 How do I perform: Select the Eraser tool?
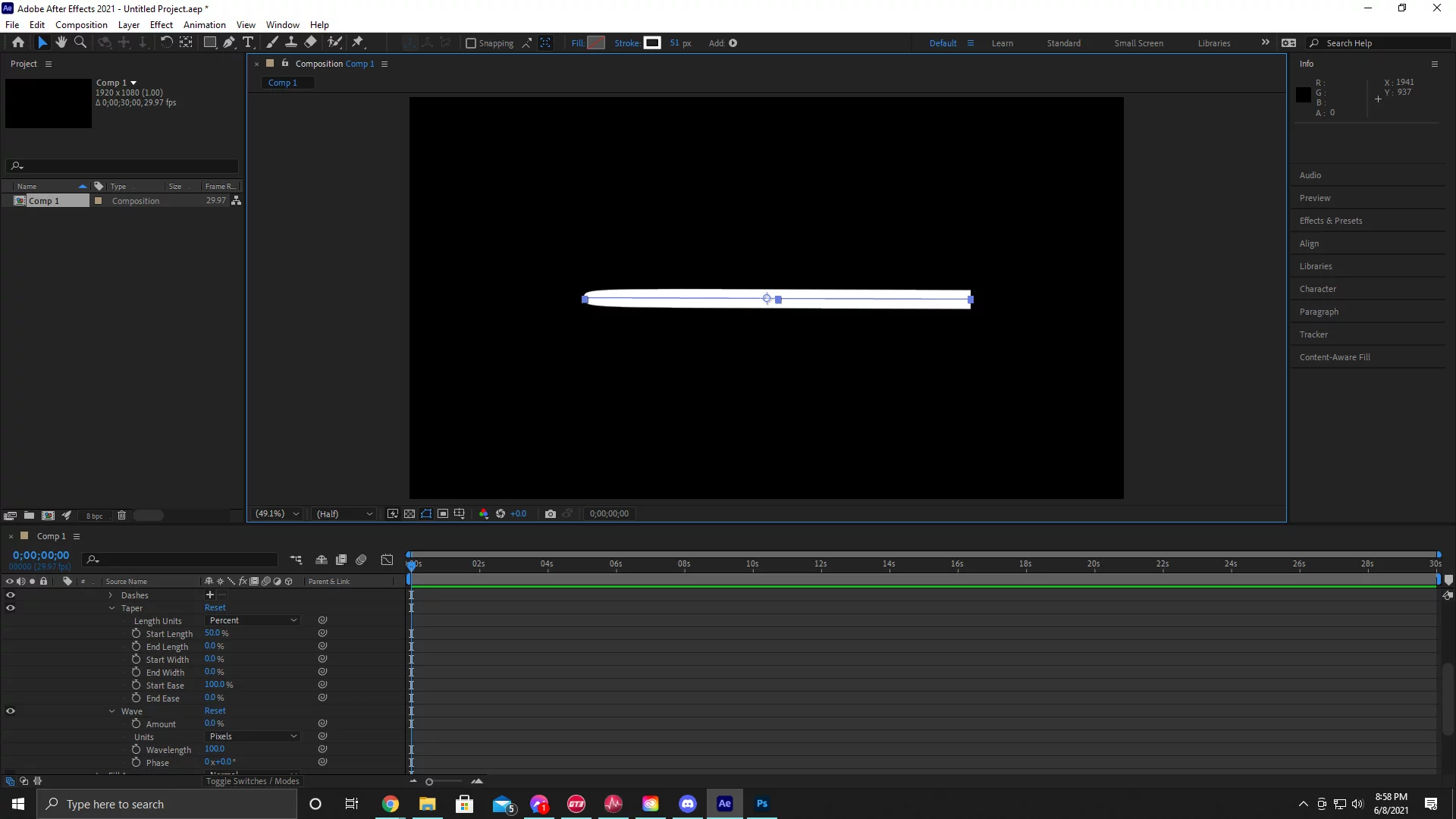click(x=310, y=43)
